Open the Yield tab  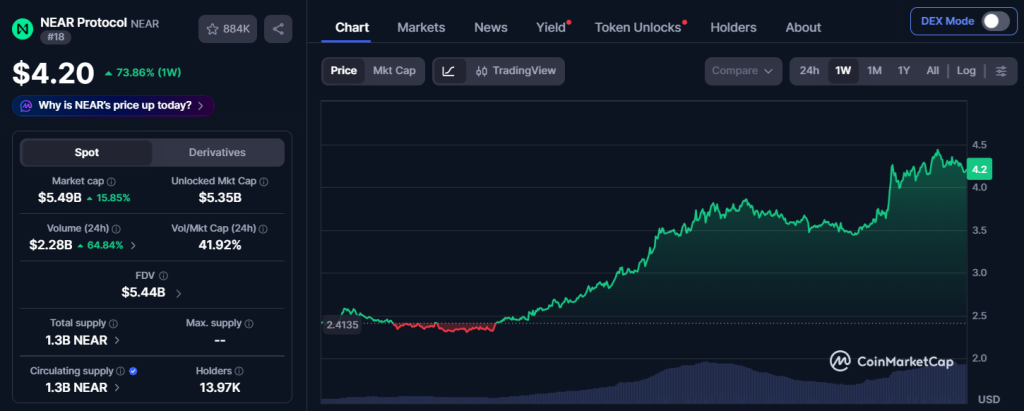[551, 27]
